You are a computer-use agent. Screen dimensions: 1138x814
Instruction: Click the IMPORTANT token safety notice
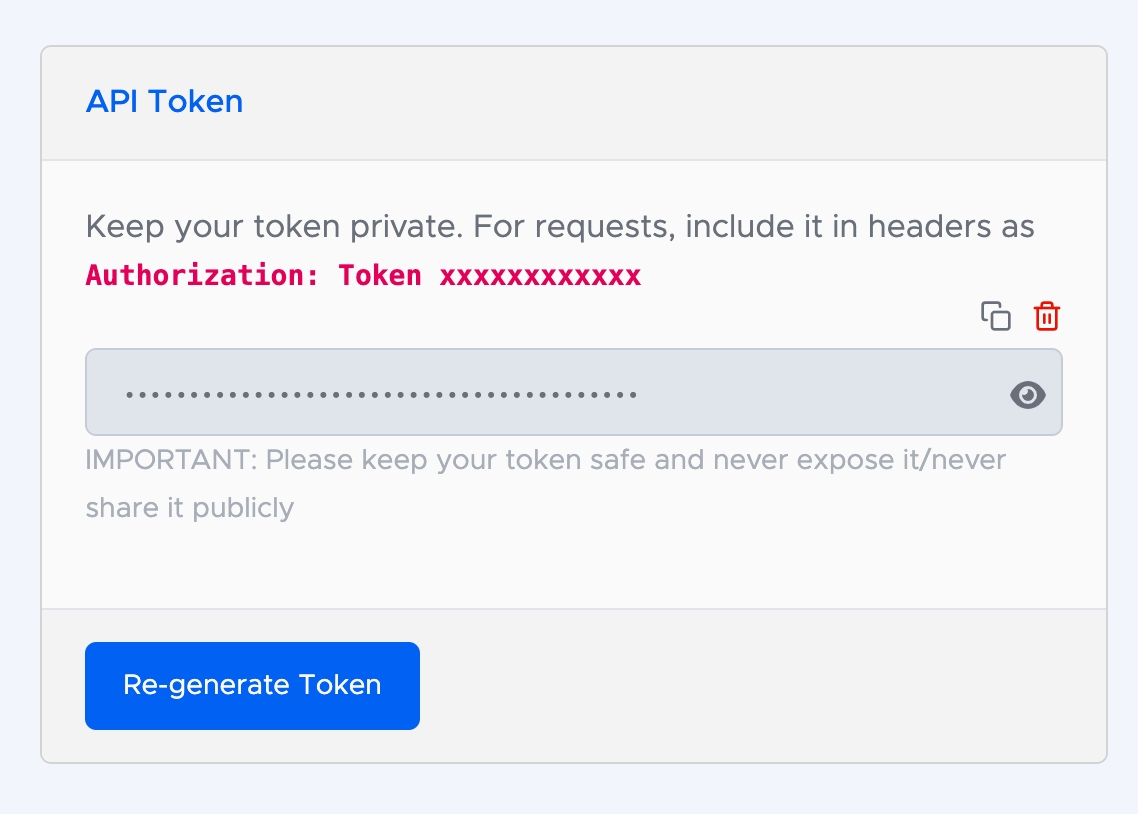(x=545, y=461)
